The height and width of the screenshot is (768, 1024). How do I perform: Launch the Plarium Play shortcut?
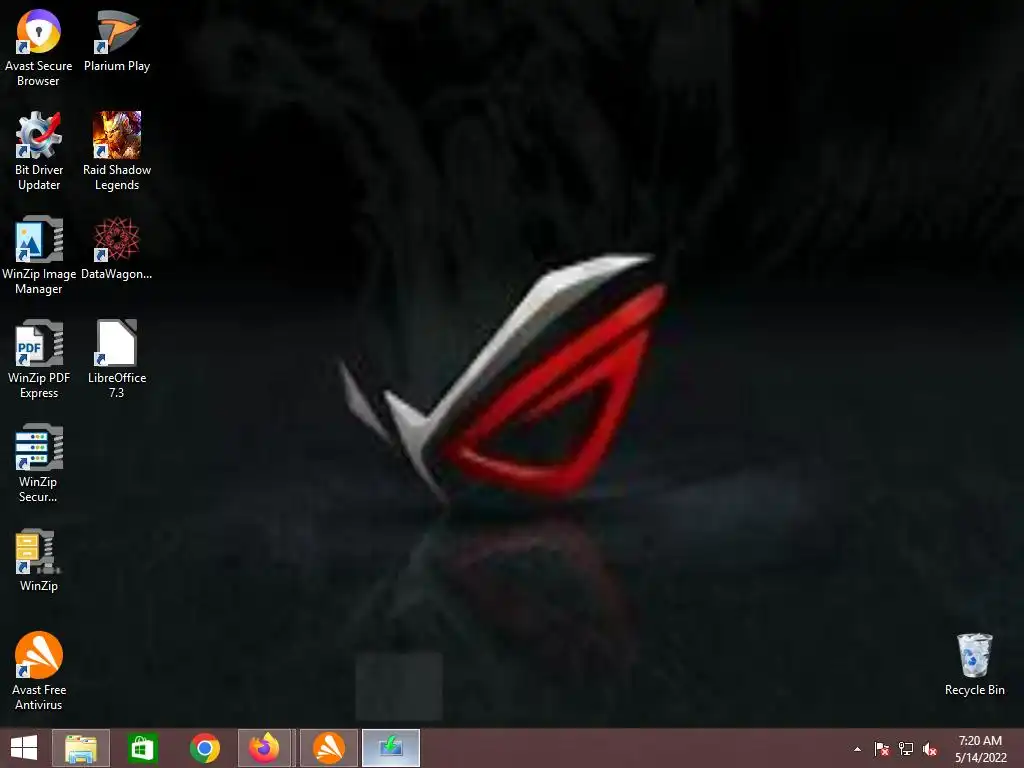(117, 40)
